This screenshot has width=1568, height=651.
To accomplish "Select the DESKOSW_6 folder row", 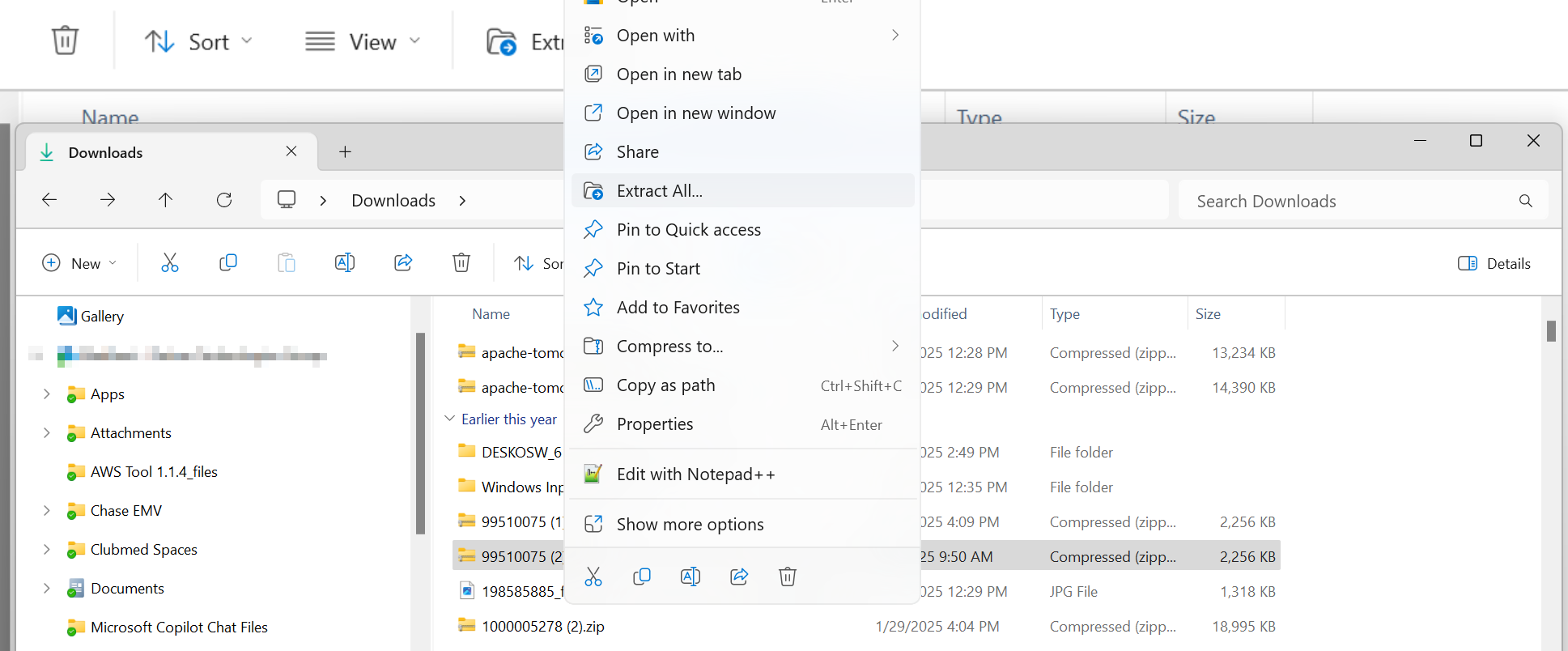I will [866, 452].
